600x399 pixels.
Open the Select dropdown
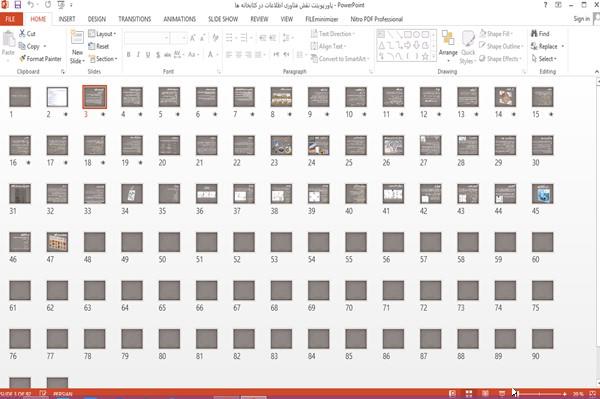[544, 59]
